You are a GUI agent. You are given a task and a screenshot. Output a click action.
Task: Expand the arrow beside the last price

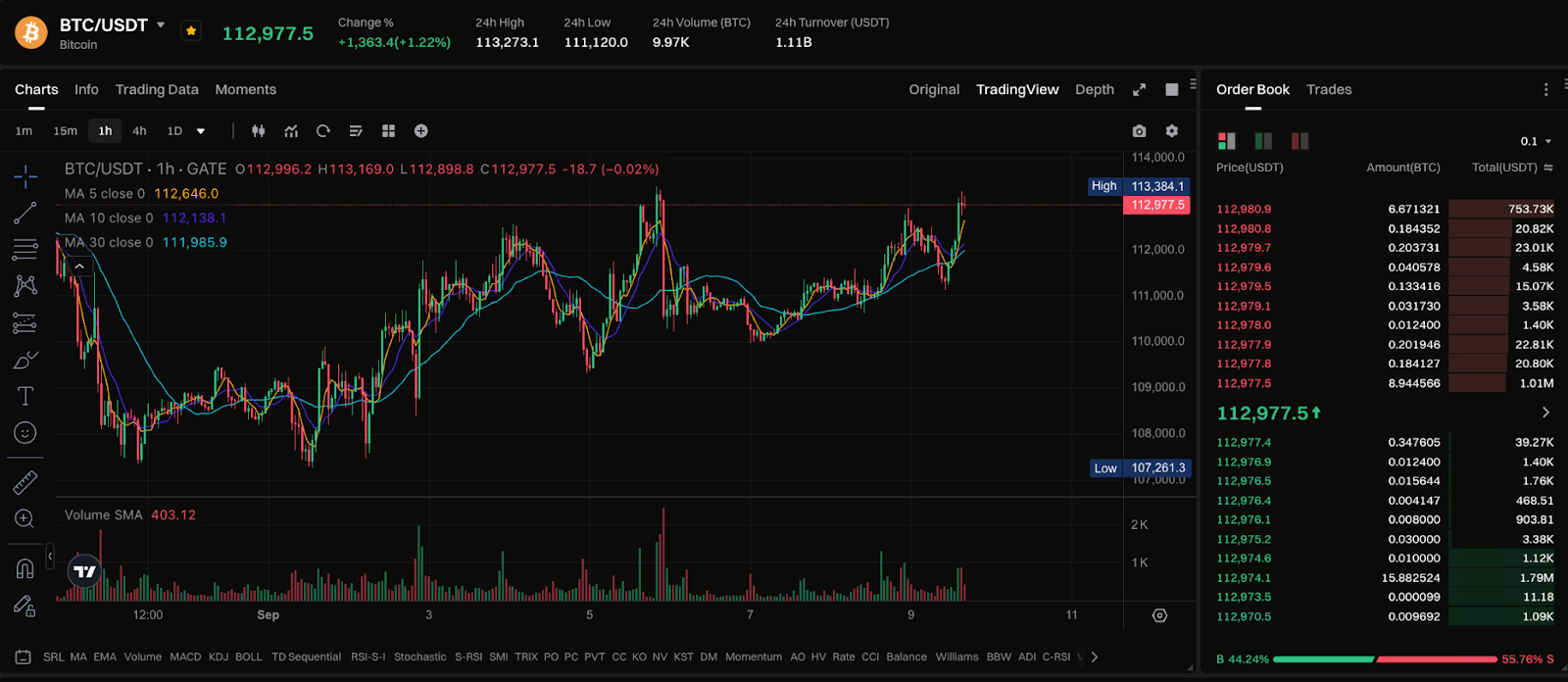[x=1545, y=413]
